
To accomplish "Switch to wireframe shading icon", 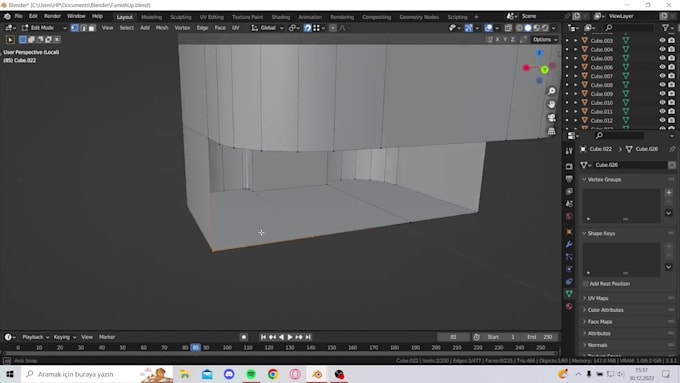I will pyautogui.click(x=519, y=28).
